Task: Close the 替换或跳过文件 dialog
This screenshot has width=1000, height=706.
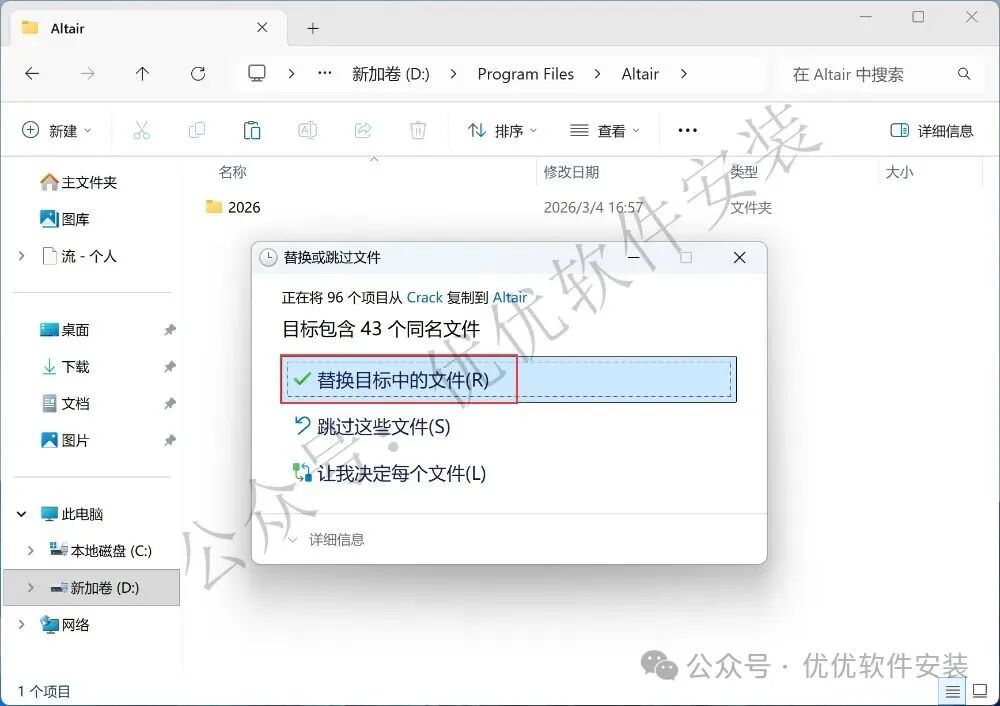Action: (740, 258)
